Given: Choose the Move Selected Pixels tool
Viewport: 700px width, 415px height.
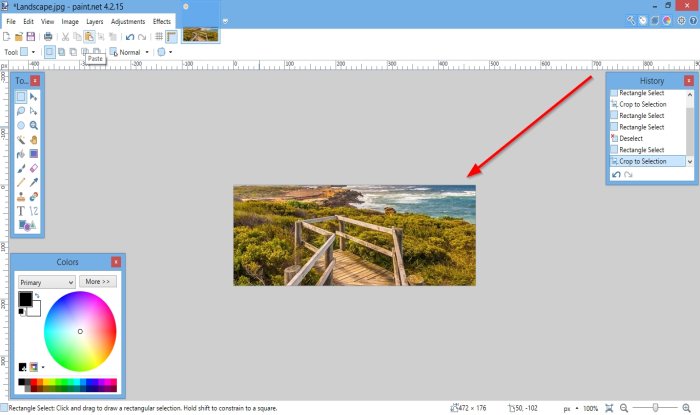Looking at the screenshot, I should [33, 97].
